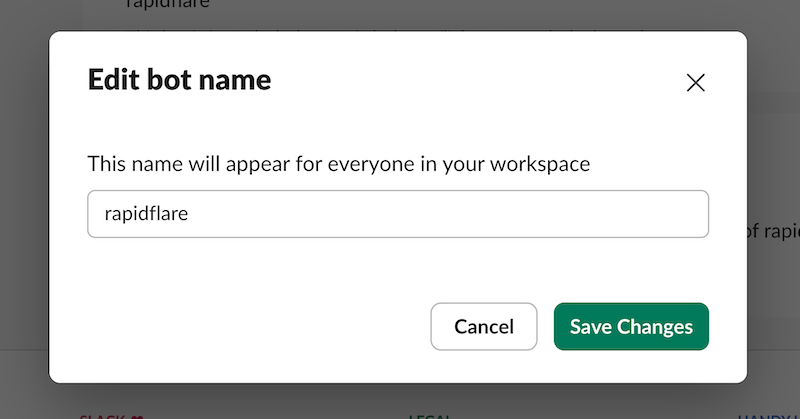Screen dimensions: 800x419
Task: Click the heart icon beside SLACK in footer
Action: pyautogui.click(x=137, y=416)
